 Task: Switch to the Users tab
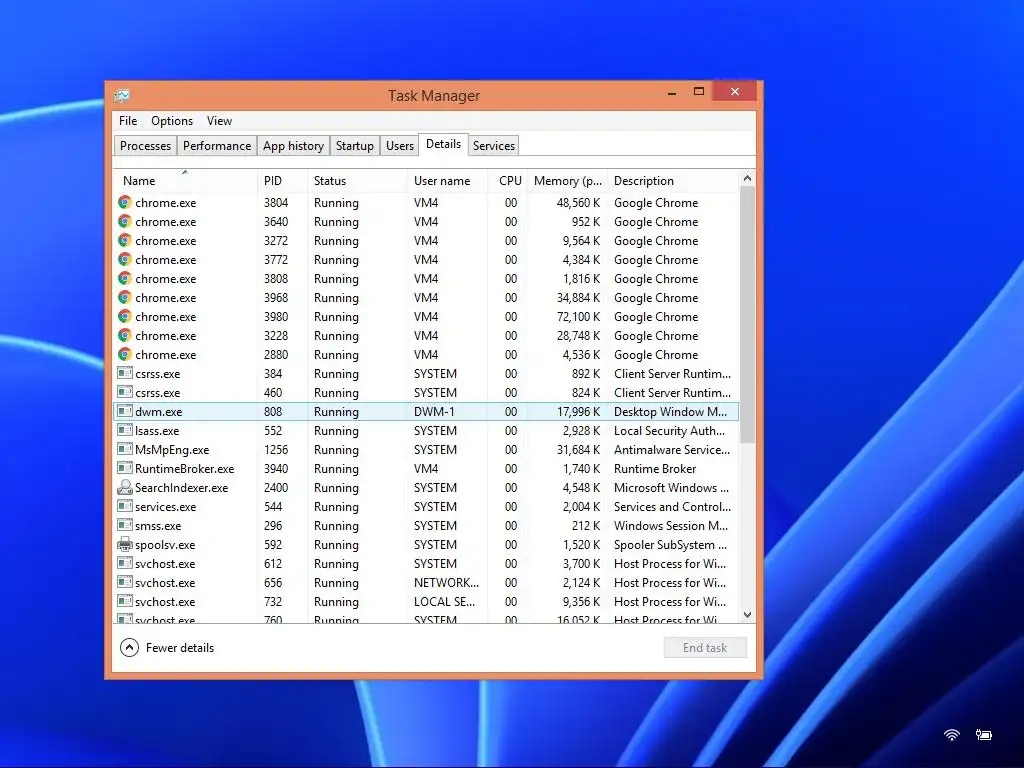click(400, 146)
